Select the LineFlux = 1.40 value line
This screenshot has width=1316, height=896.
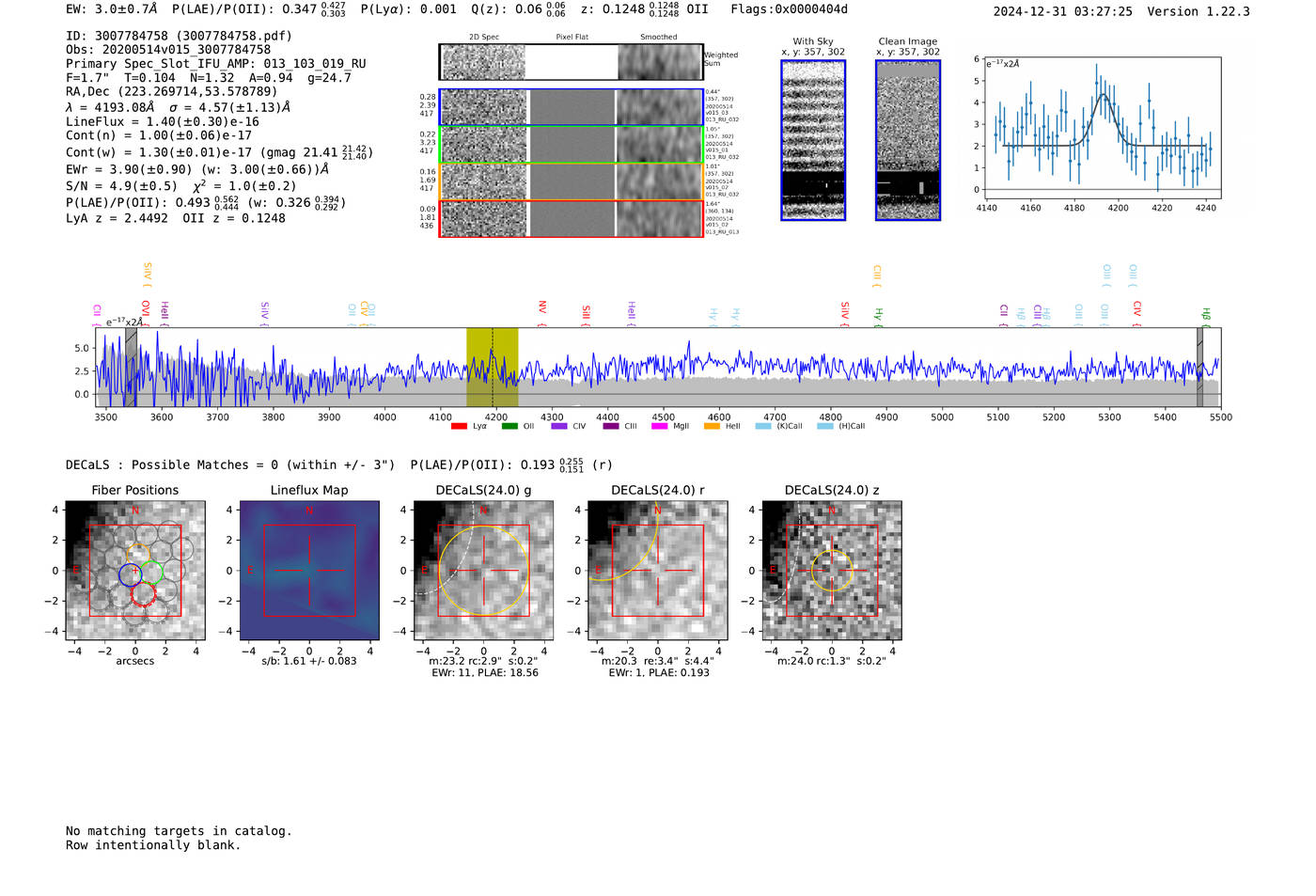coord(163,121)
